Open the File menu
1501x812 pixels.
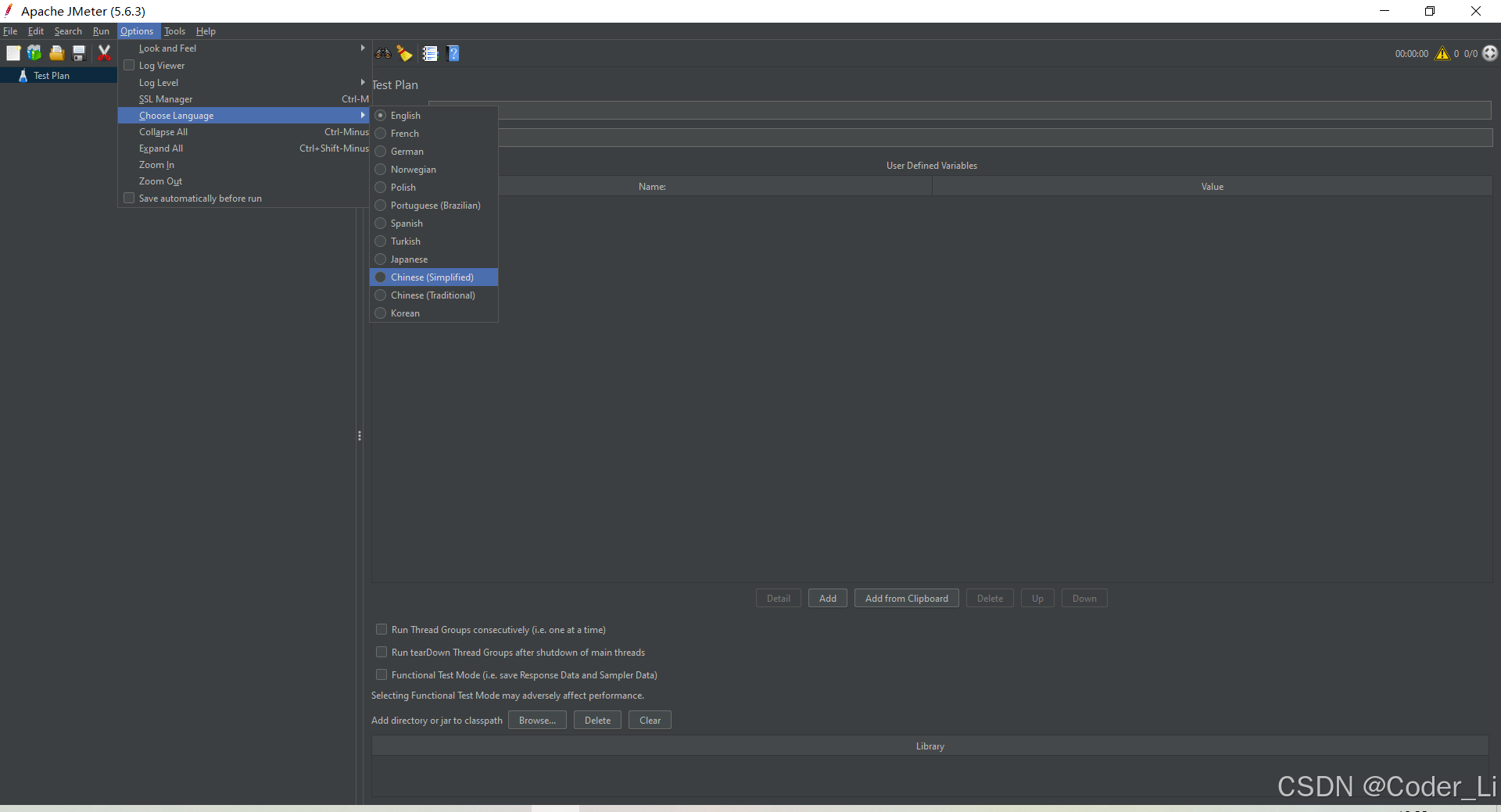pos(10,31)
